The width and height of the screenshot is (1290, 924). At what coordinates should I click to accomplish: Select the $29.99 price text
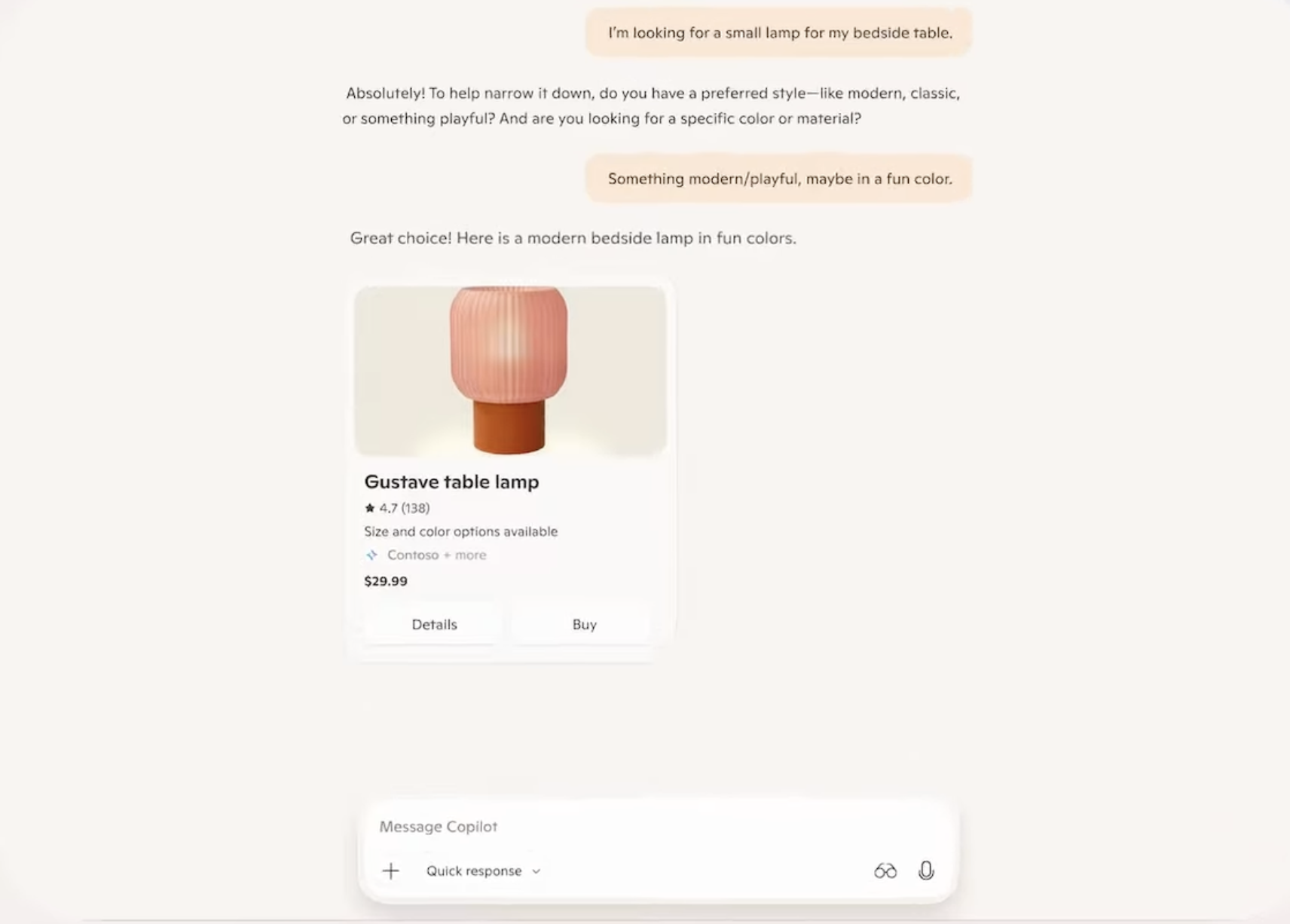tap(386, 581)
